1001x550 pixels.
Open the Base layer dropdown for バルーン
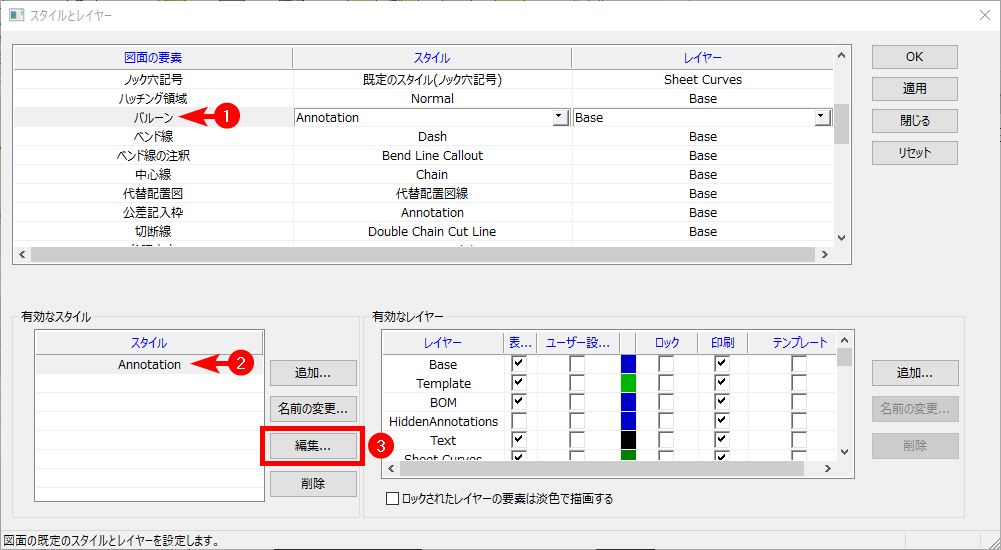click(822, 118)
